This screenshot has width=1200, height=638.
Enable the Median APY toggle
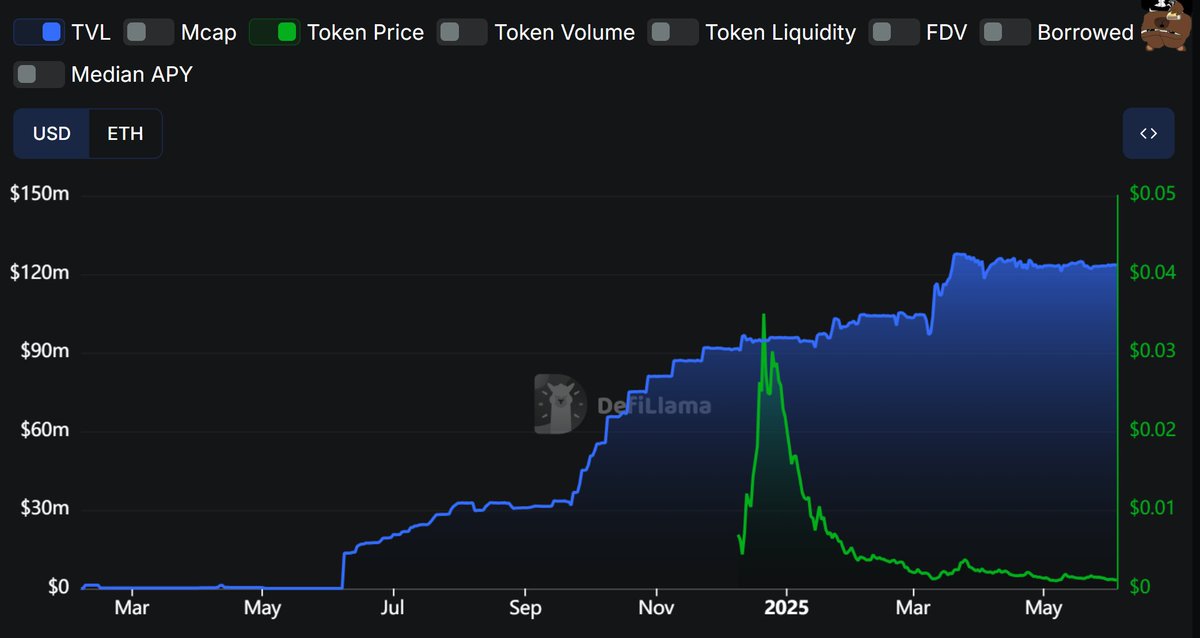point(39,74)
